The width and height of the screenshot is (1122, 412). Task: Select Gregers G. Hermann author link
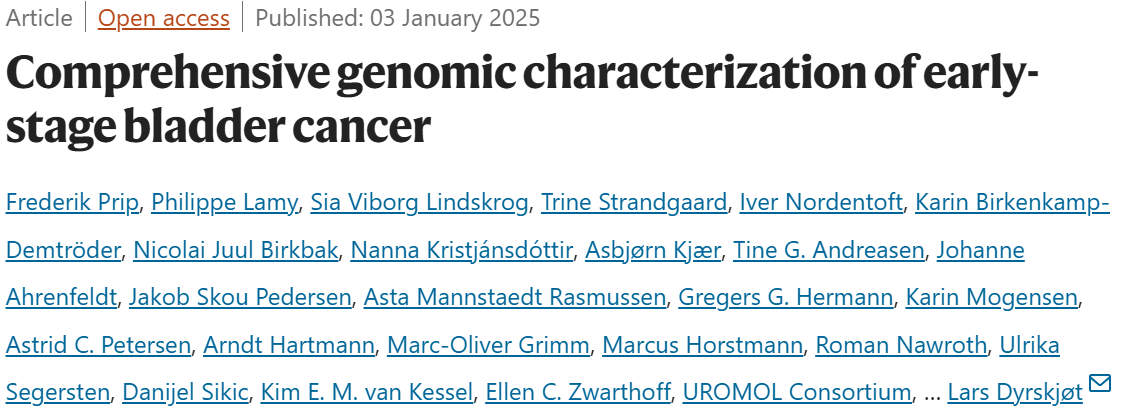click(786, 298)
